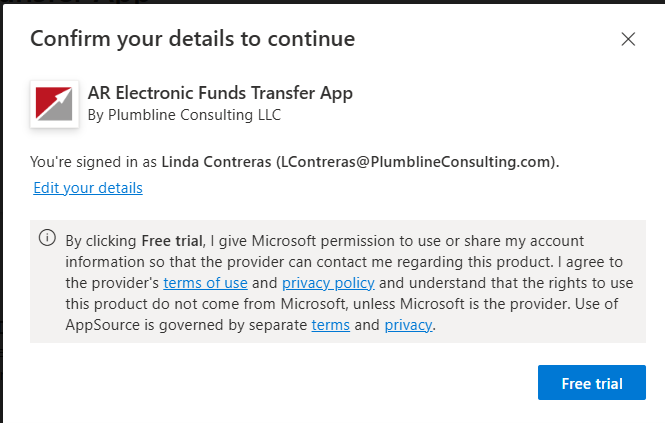Open the AppSource separate terms link

[x=331, y=325]
